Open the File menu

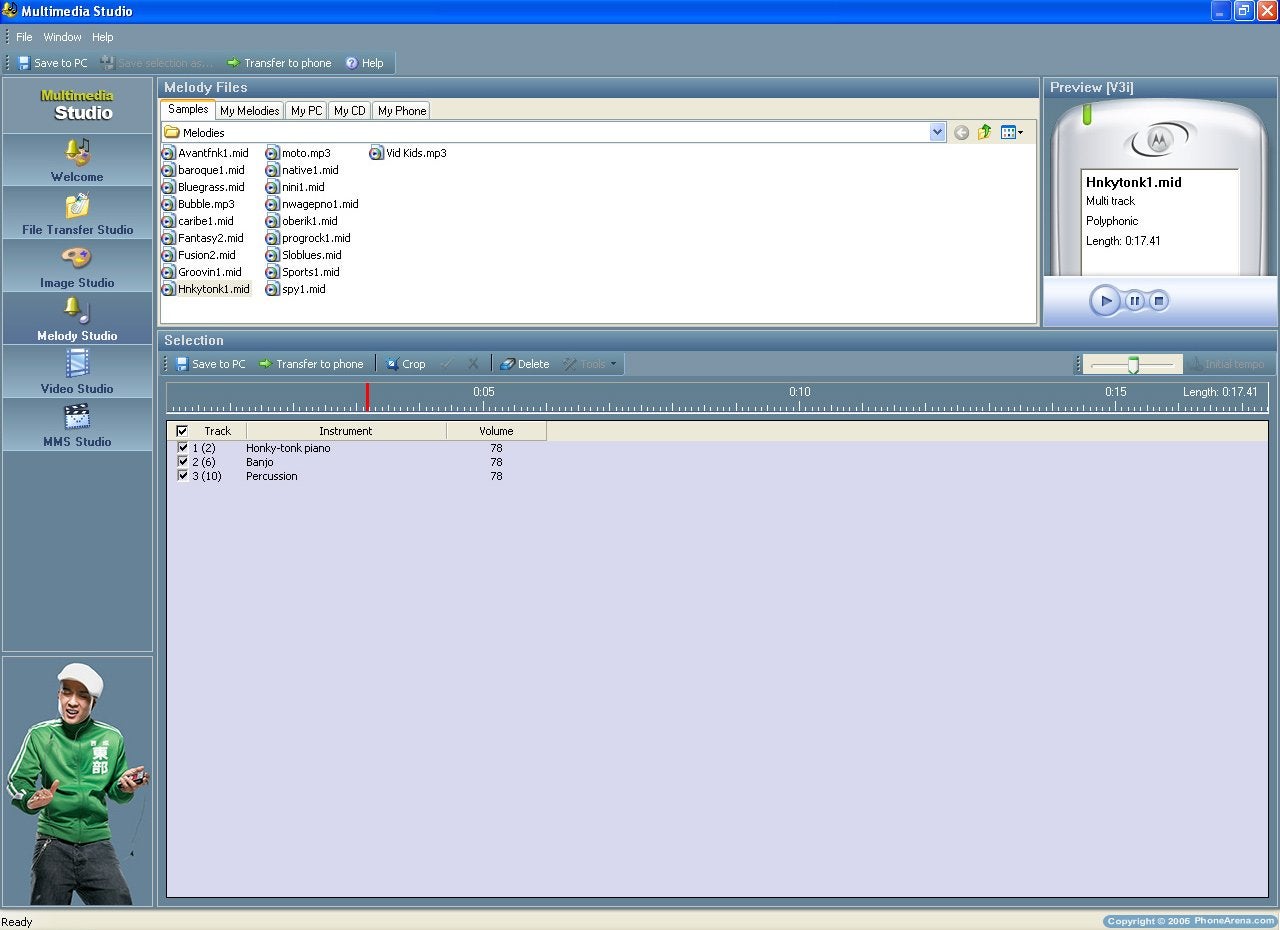click(x=24, y=37)
